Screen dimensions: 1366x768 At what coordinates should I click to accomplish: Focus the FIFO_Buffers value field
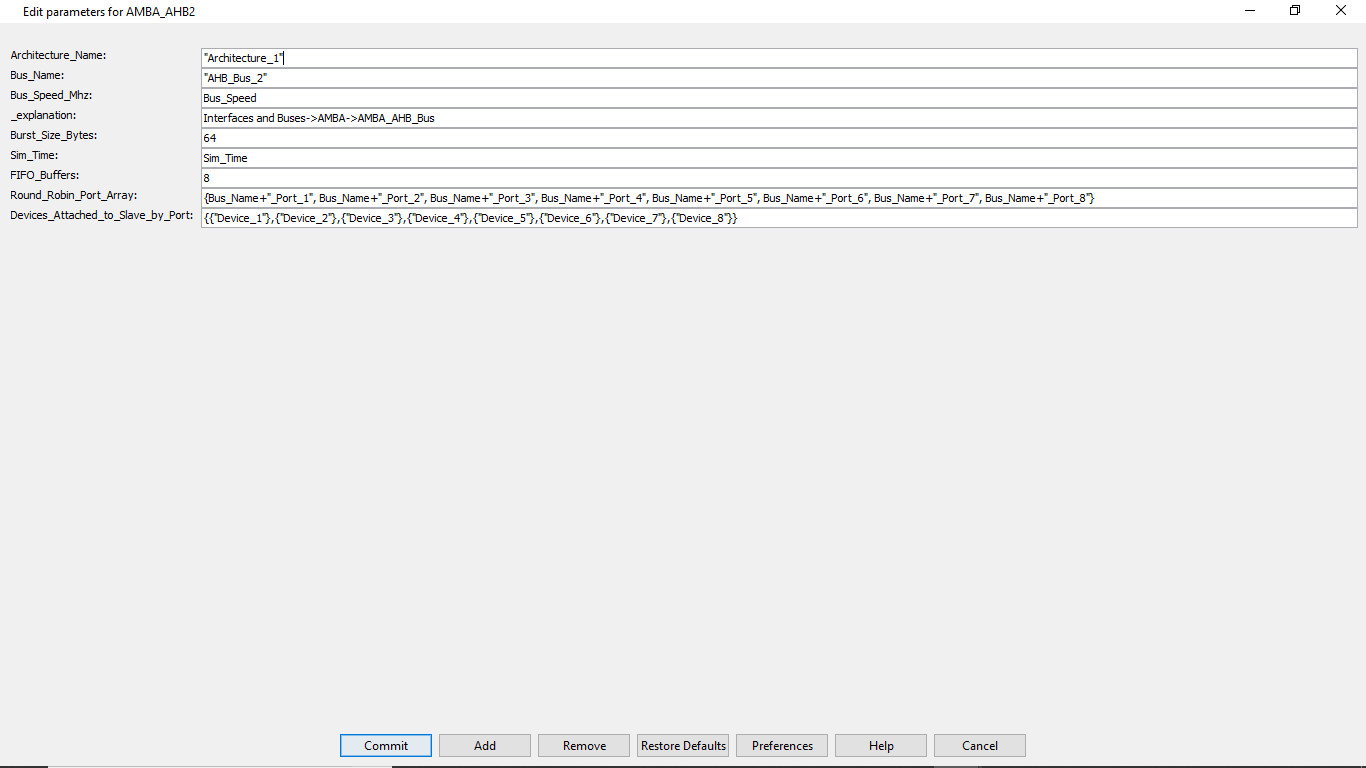[778, 178]
